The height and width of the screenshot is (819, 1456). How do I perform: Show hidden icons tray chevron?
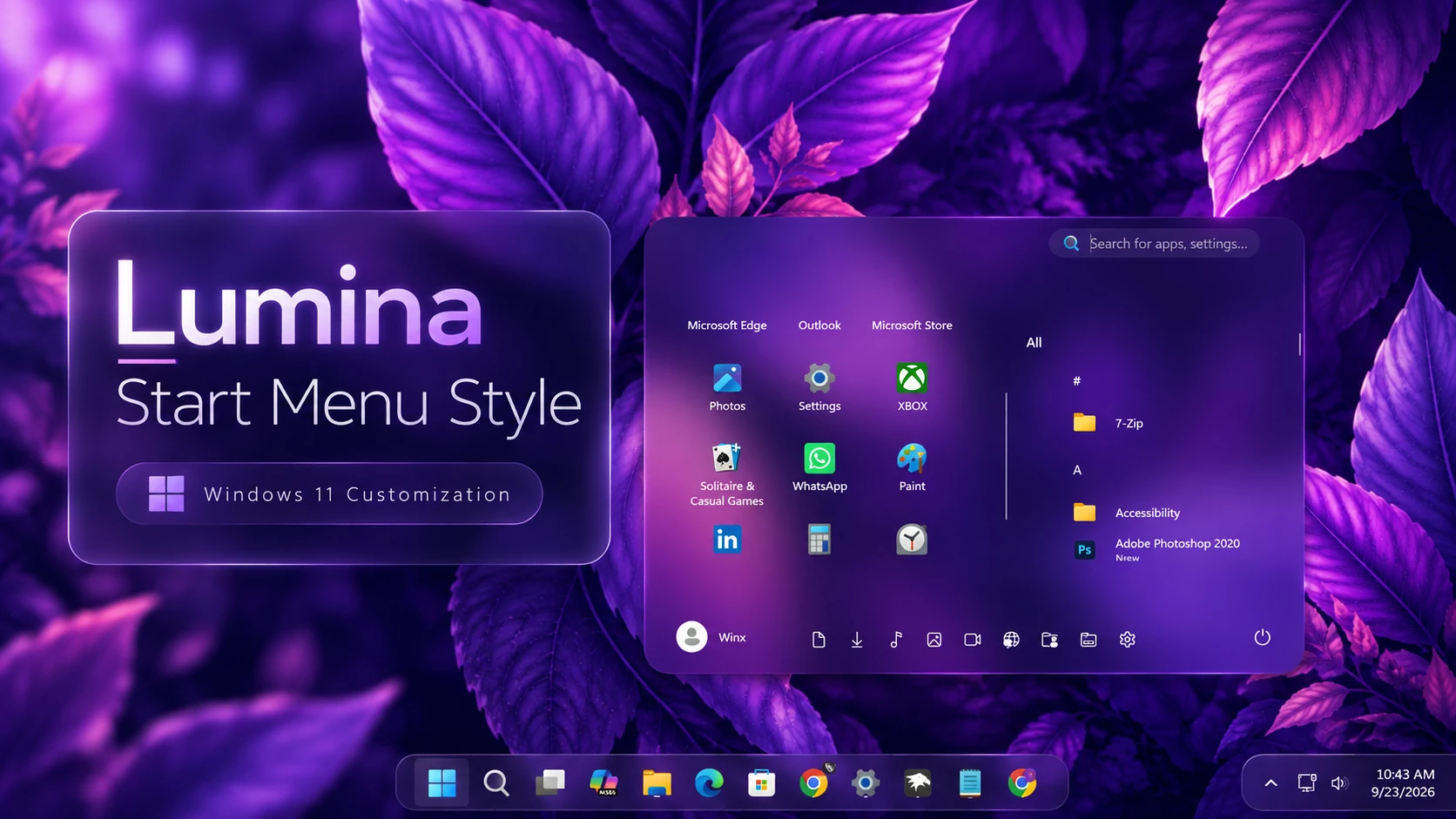pyautogui.click(x=1271, y=783)
